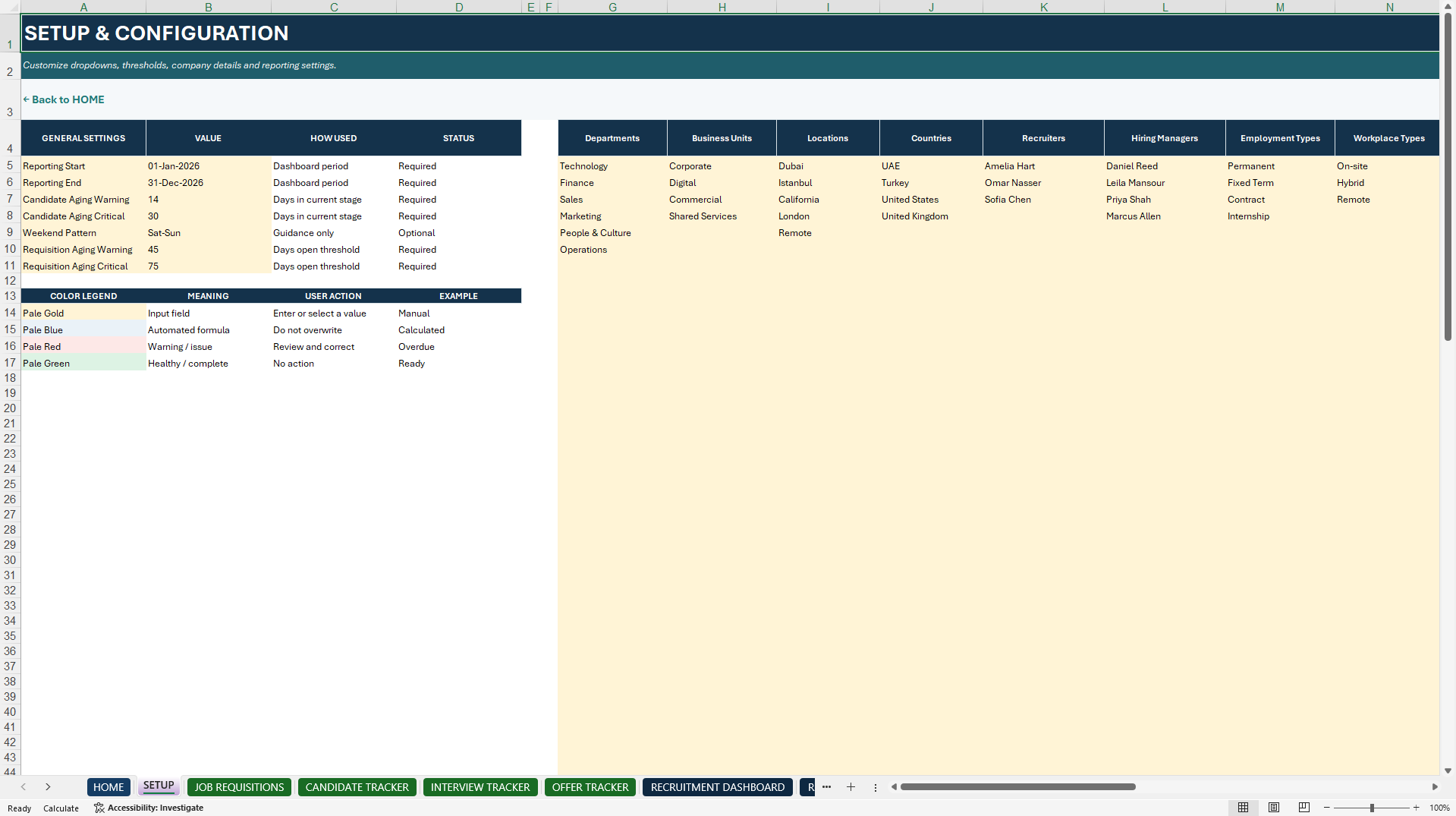Edit Requisition Aging Warning value 45

coord(209,250)
